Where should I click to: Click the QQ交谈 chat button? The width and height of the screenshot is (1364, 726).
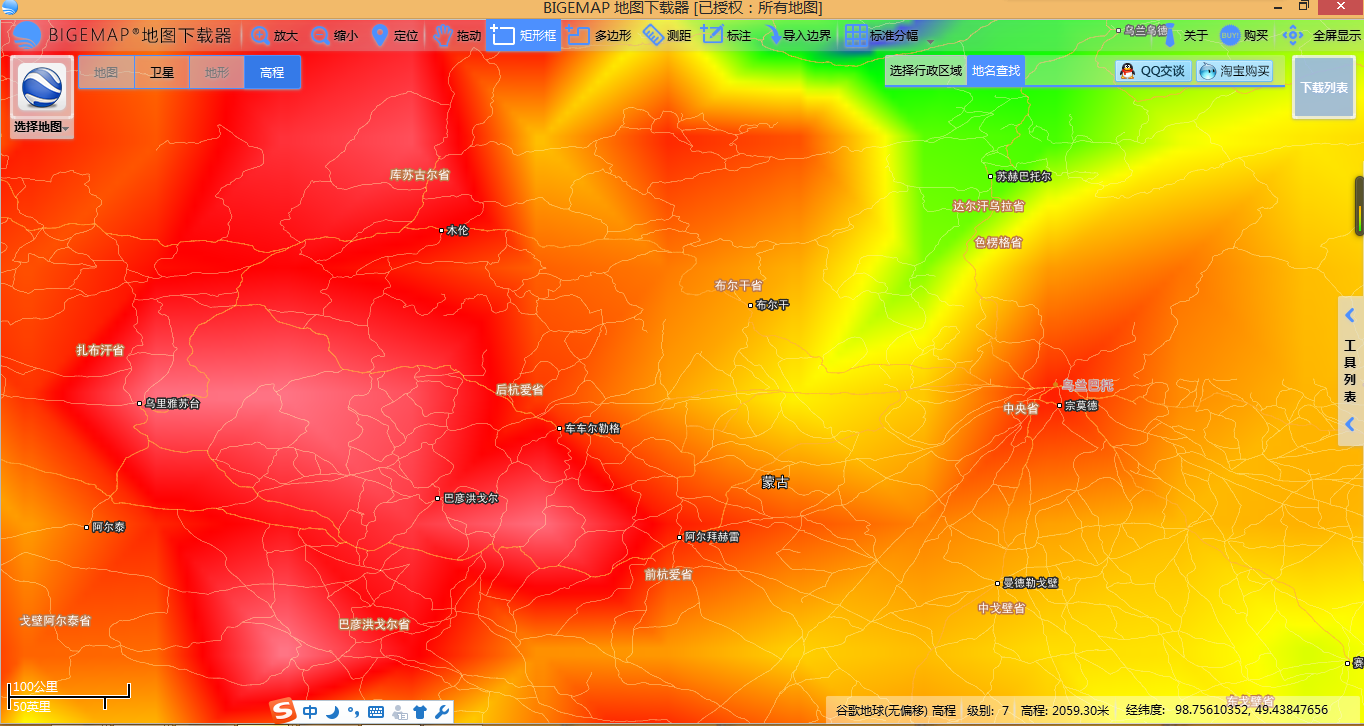[1153, 71]
